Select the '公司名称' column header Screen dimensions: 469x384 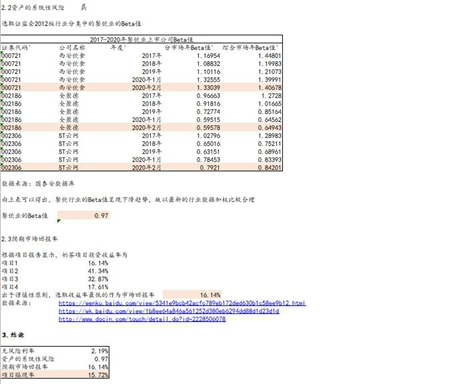pos(72,48)
